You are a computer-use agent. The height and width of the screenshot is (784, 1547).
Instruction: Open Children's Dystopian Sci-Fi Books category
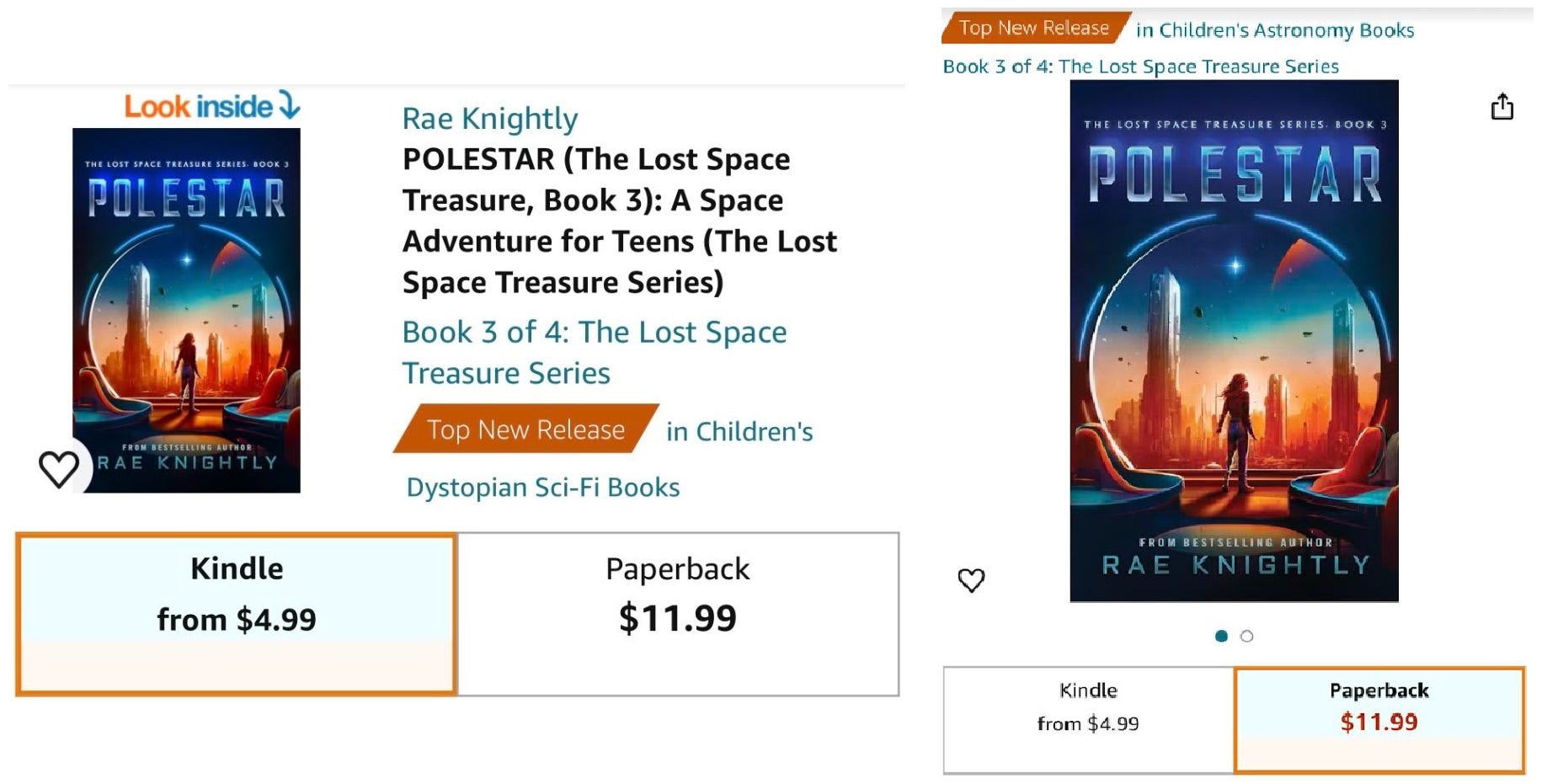point(543,487)
